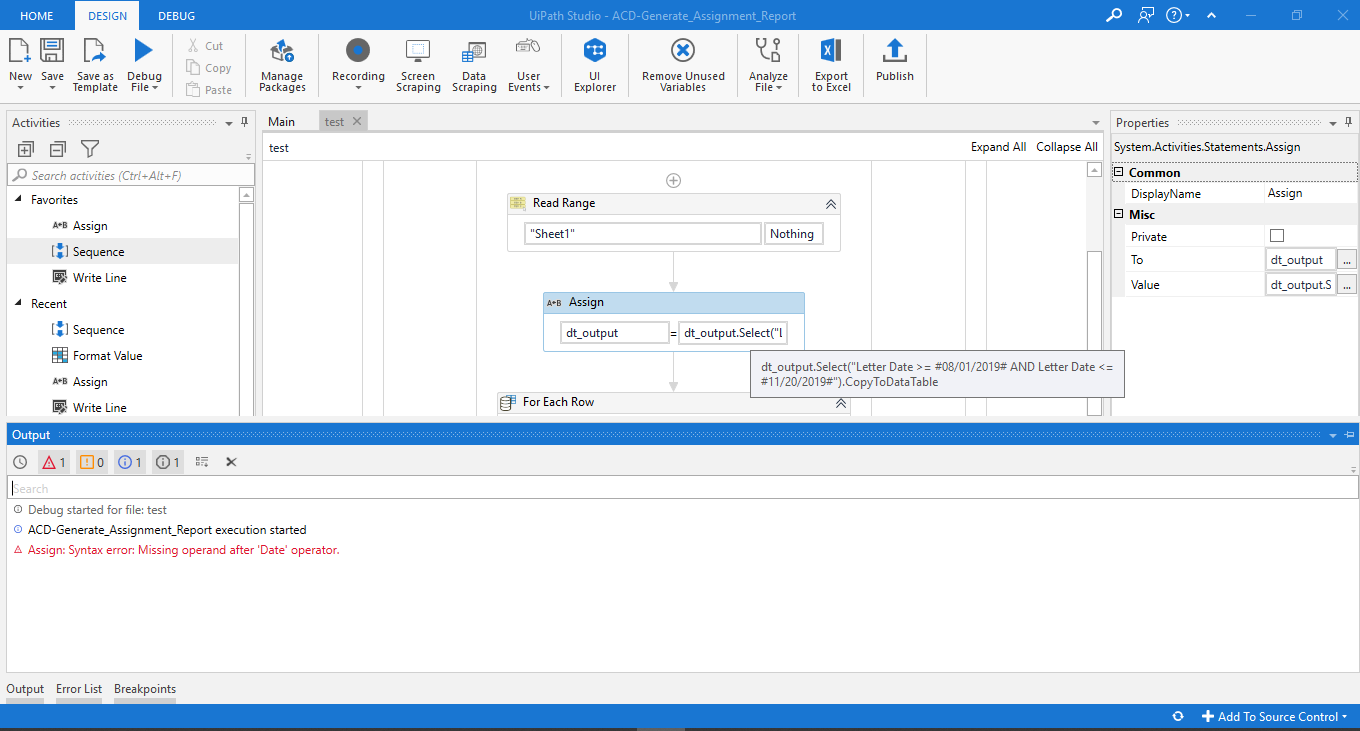Image resolution: width=1360 pixels, height=731 pixels.
Task: Open the activities Filter
Action: click(89, 148)
